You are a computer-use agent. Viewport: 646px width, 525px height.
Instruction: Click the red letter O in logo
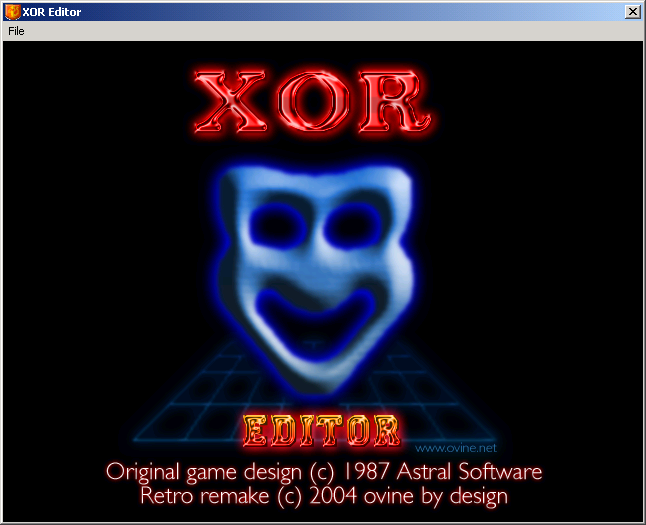click(321, 102)
